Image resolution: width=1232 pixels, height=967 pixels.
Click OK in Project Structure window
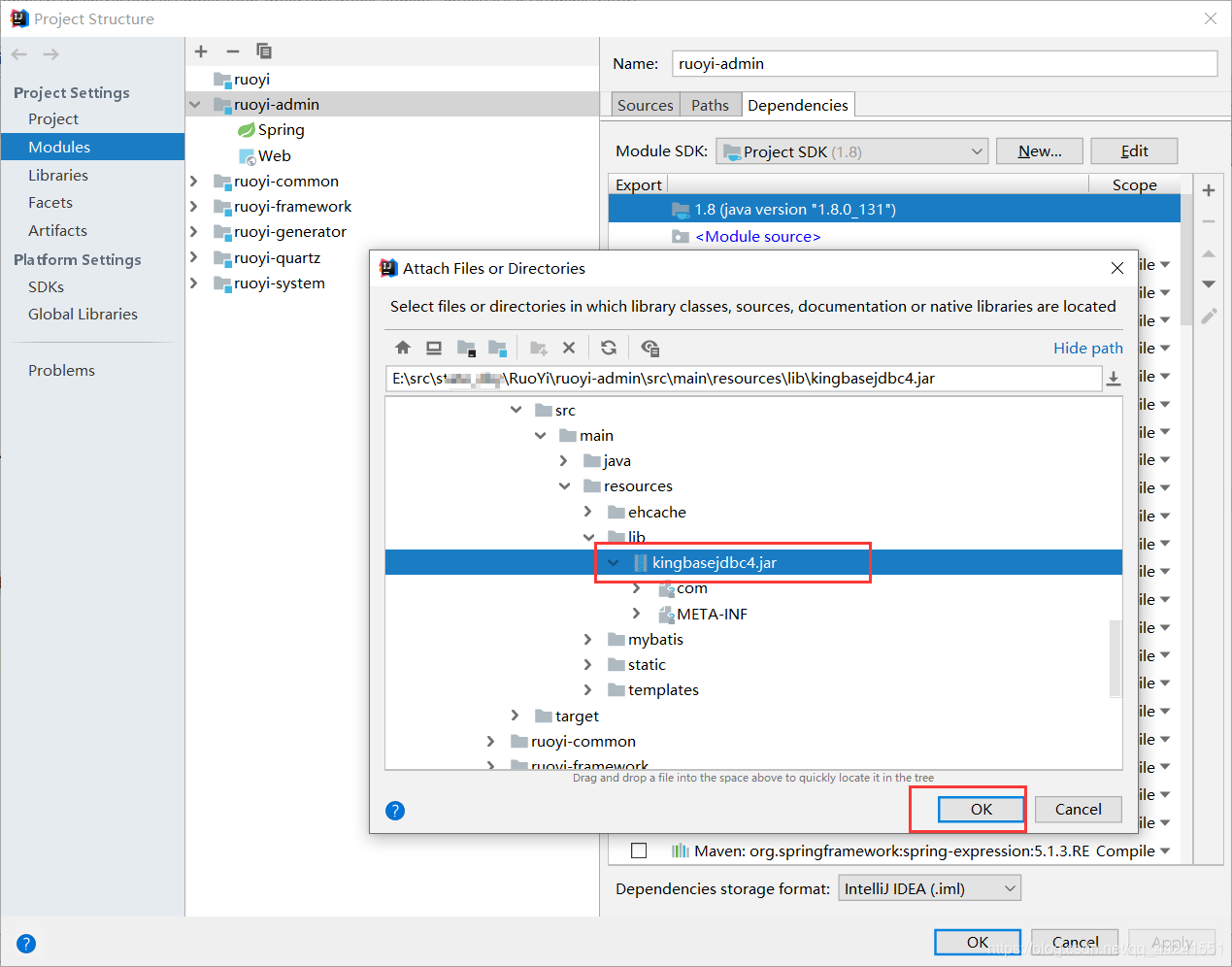click(978, 942)
